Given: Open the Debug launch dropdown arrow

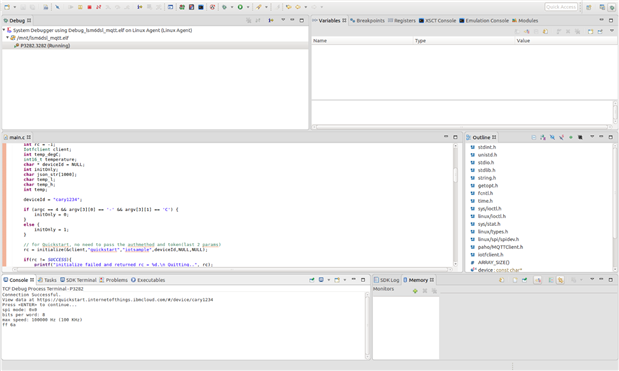Looking at the screenshot, I should coord(232,7).
